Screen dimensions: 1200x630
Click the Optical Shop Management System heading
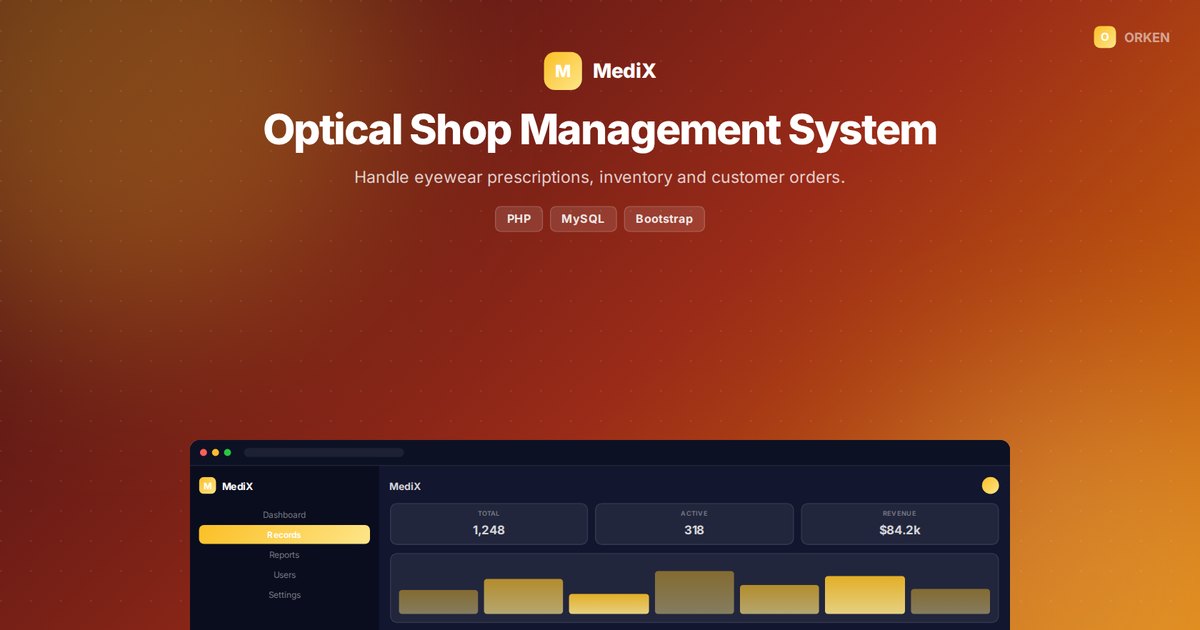[x=600, y=130]
